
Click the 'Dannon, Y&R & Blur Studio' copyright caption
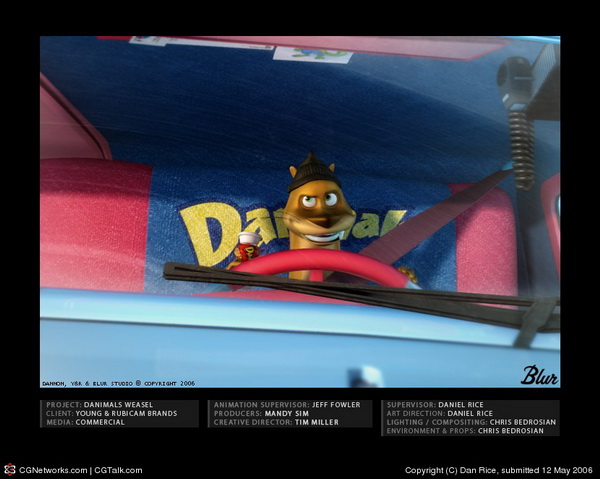coord(119,383)
